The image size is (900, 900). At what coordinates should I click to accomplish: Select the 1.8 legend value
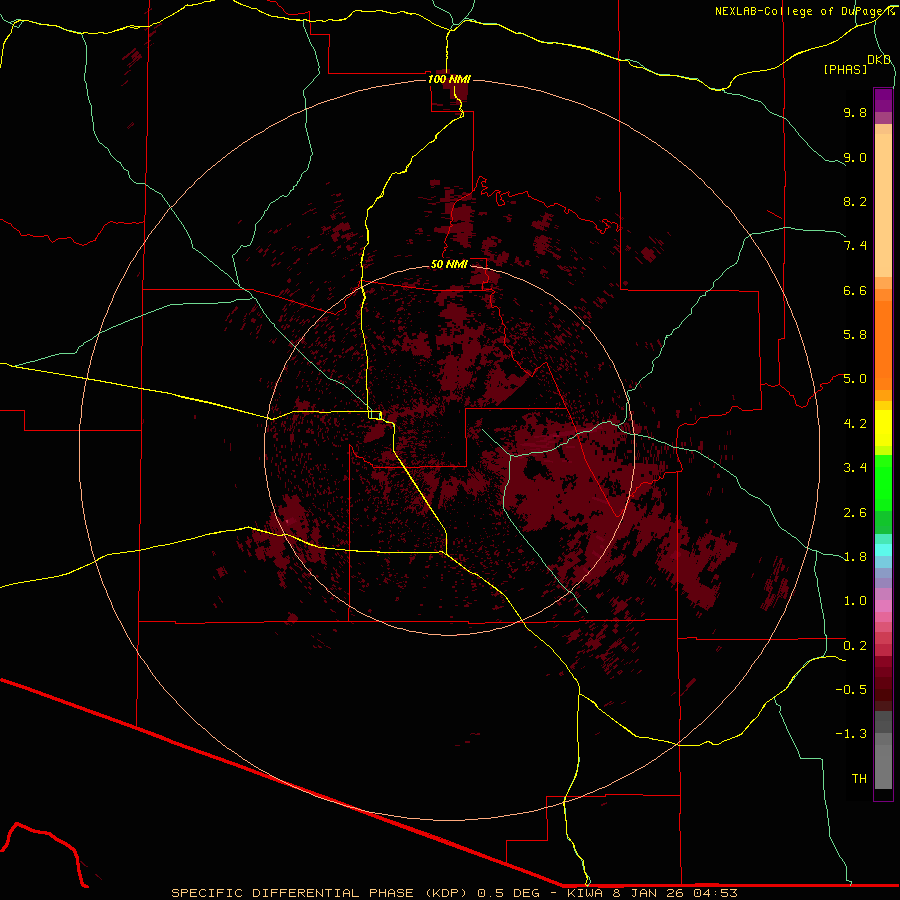point(855,557)
